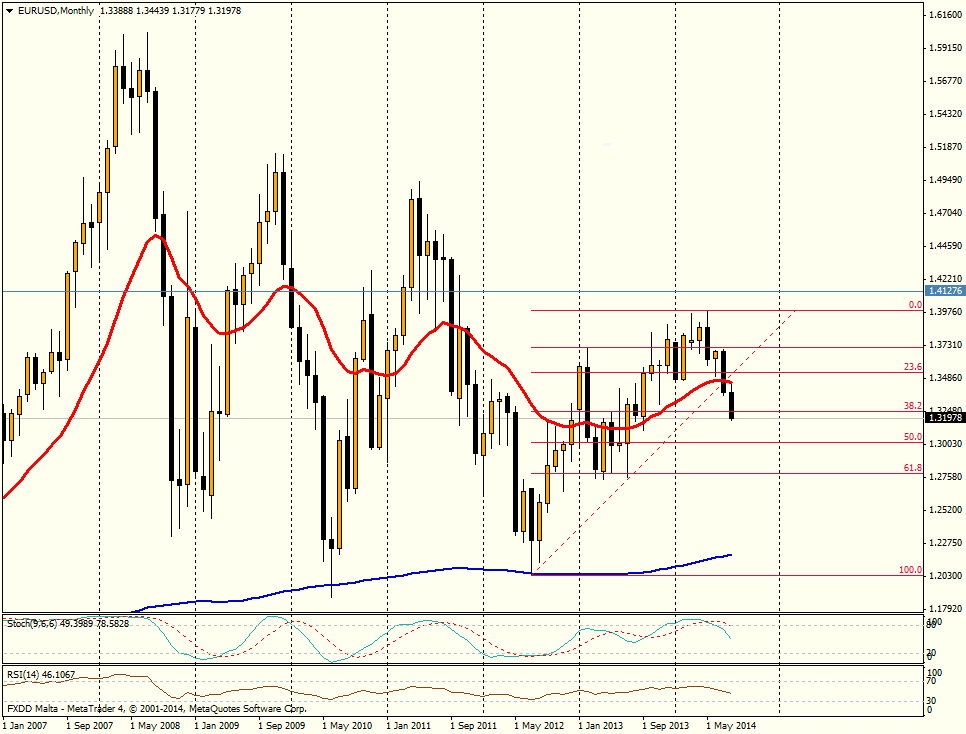966x734 pixels.
Task: Click the current price tag 1.31978
Action: click(x=944, y=418)
